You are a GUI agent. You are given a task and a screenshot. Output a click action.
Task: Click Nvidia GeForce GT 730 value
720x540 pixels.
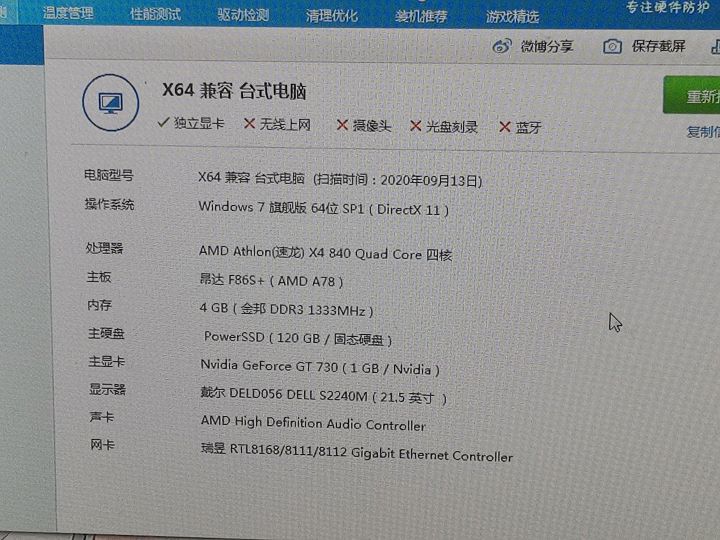320,367
